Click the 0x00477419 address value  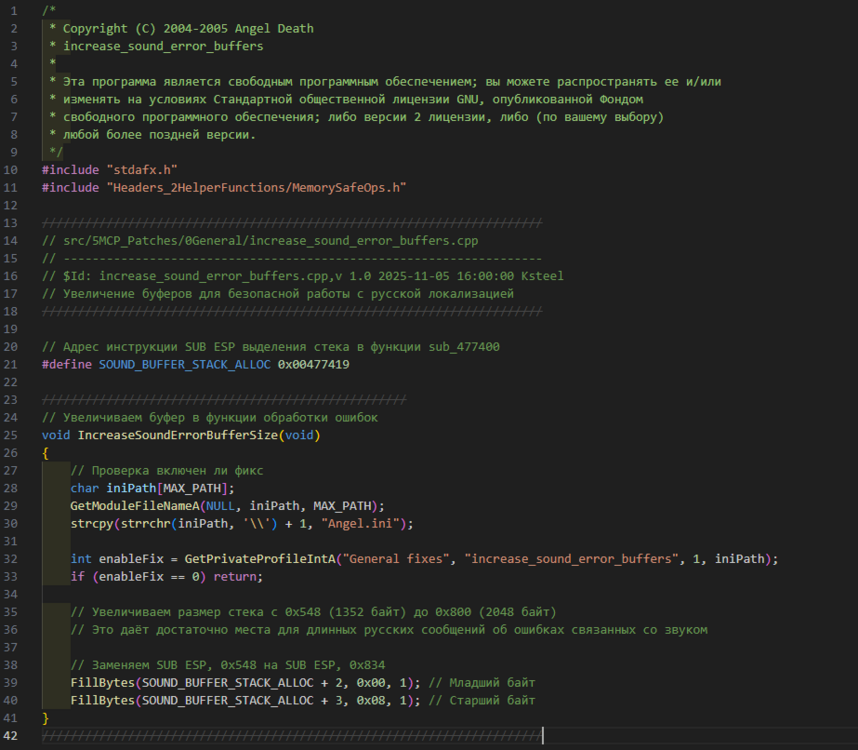pos(313,365)
